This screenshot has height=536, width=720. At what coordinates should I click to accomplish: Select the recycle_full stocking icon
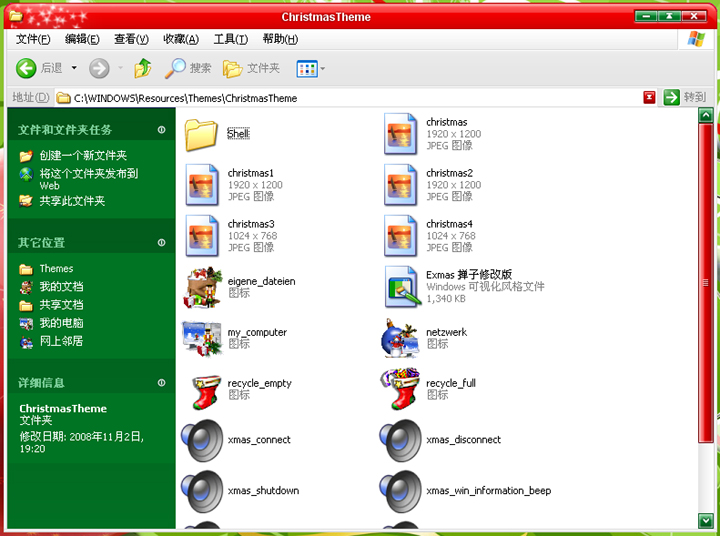(x=400, y=389)
